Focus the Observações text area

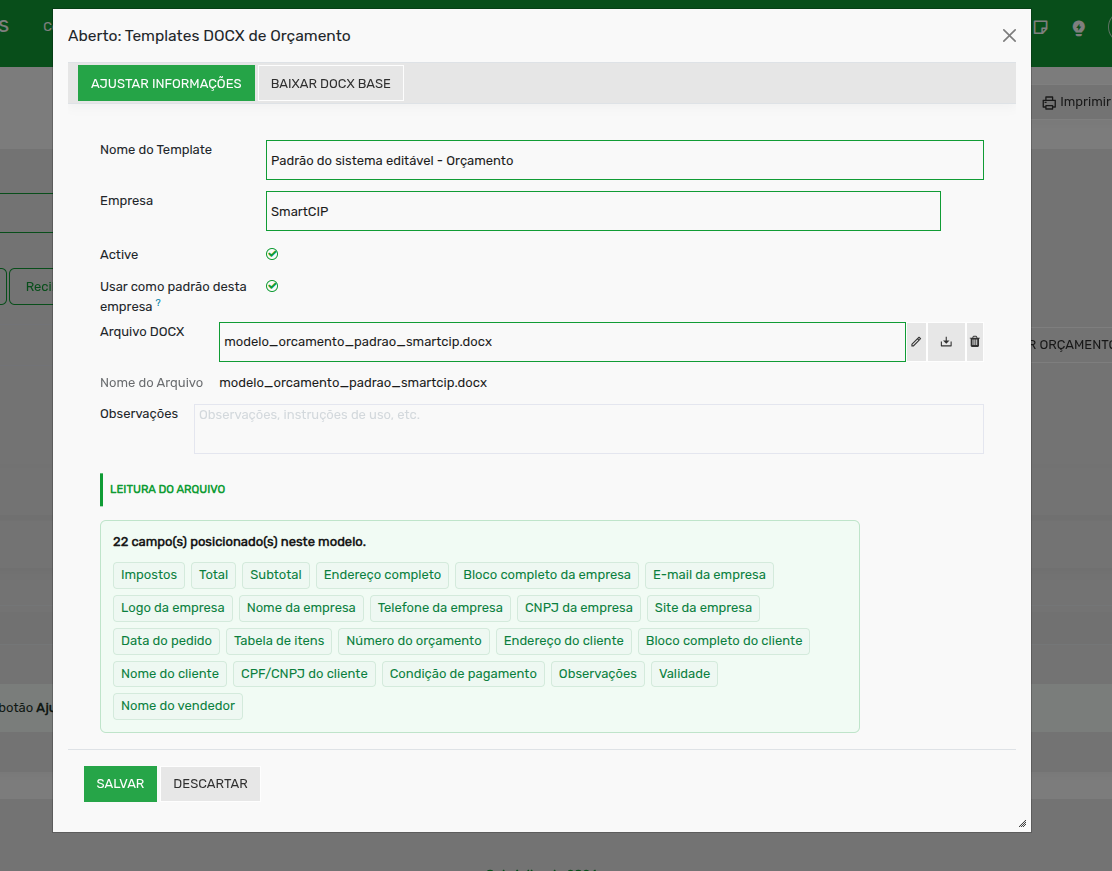coord(589,429)
